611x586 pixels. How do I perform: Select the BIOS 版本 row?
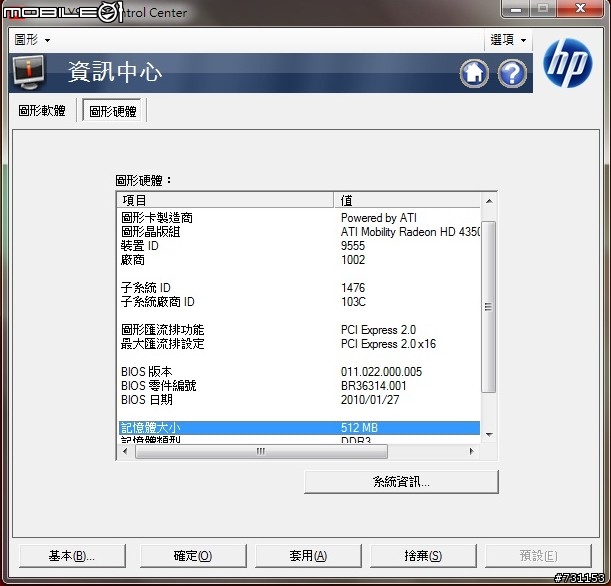(x=299, y=372)
